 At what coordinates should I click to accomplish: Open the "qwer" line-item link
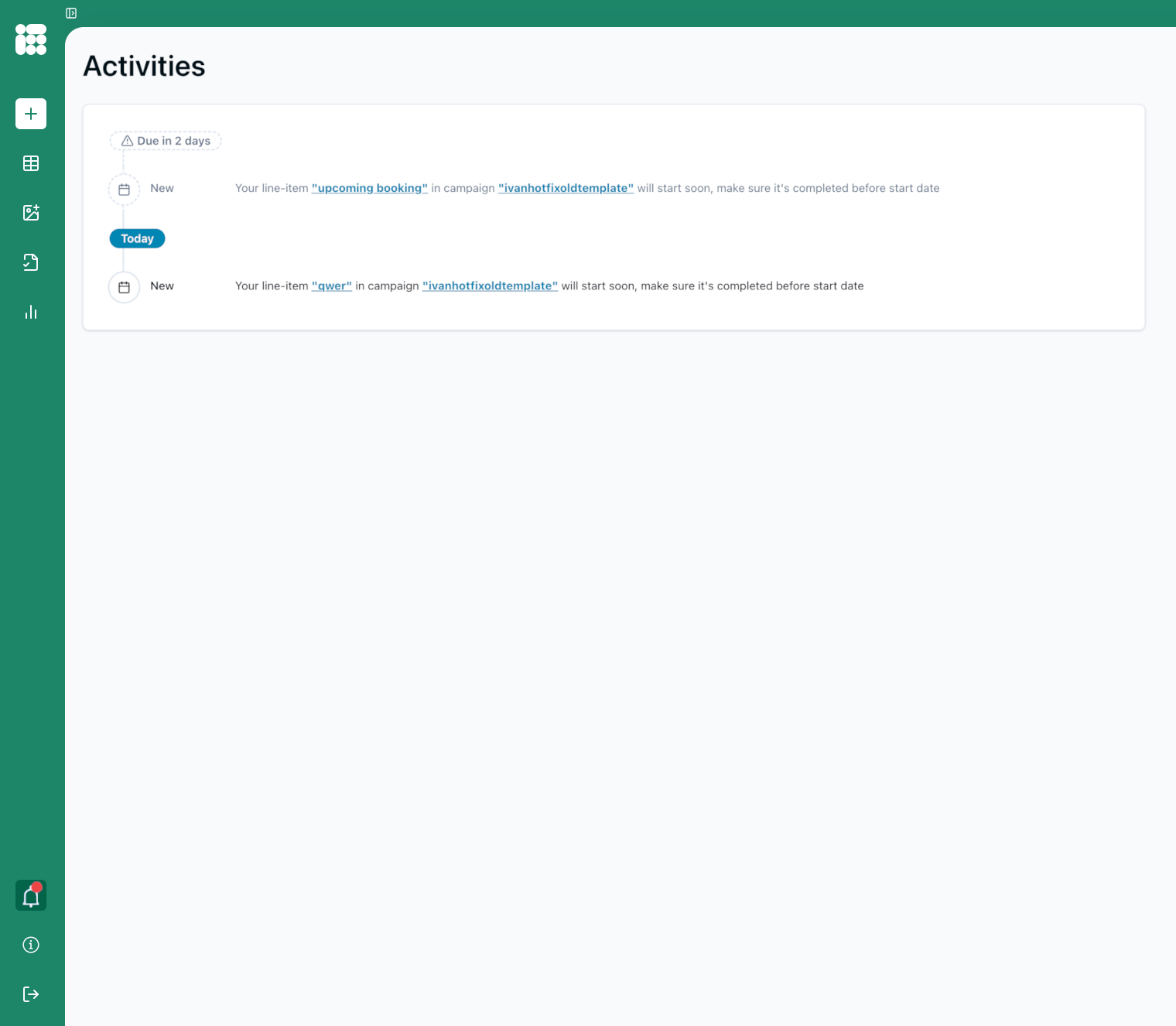pyautogui.click(x=331, y=286)
